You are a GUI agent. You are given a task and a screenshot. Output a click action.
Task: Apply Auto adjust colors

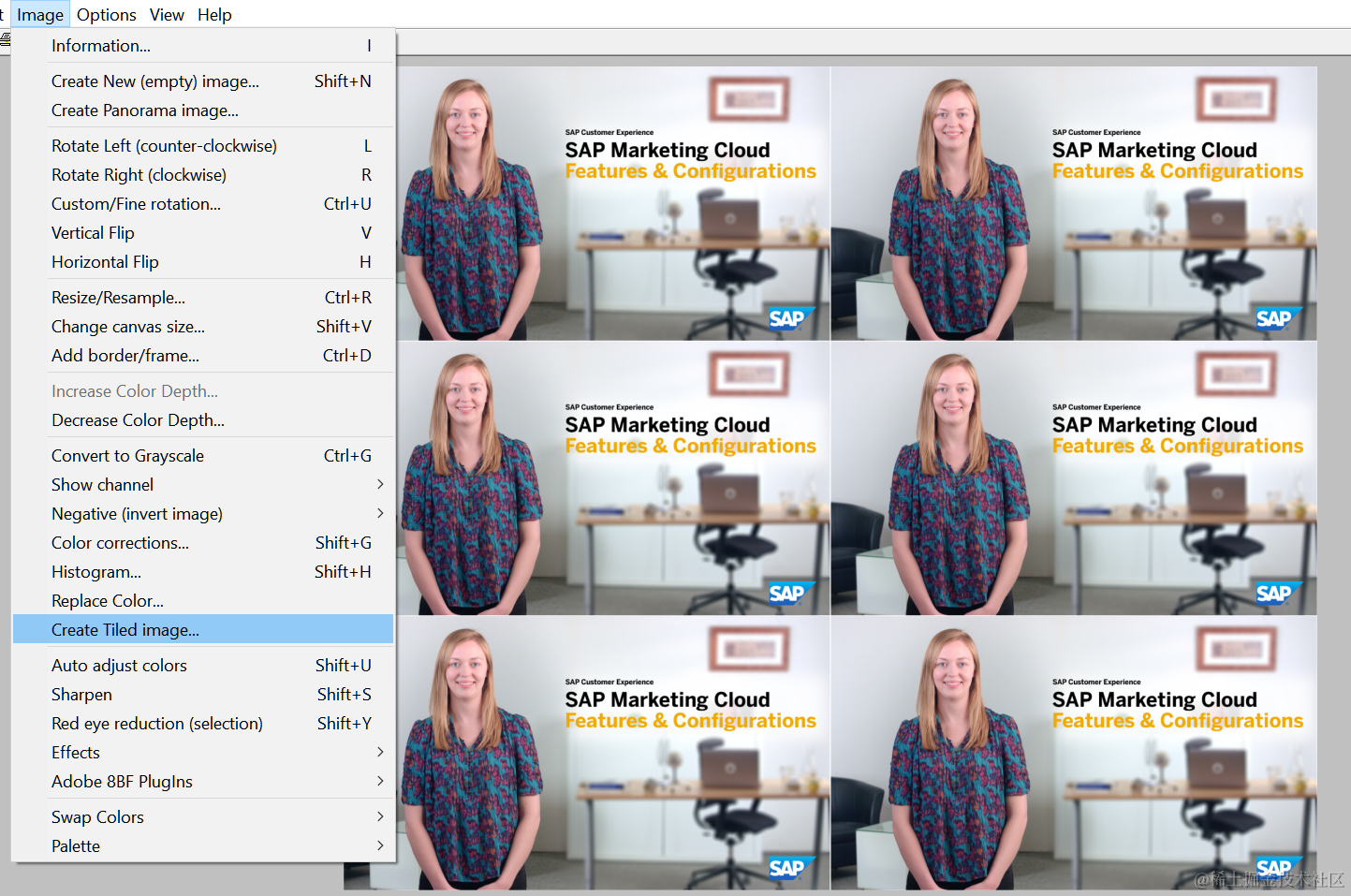(203, 666)
